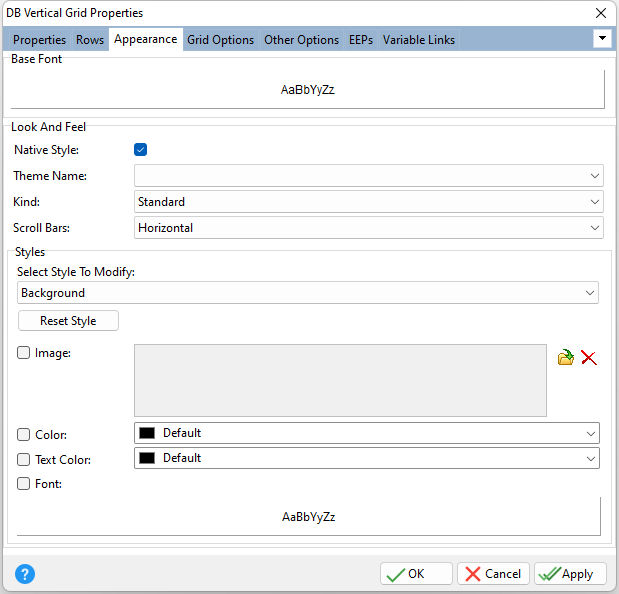Open the Kind dropdown showing Standard
The height and width of the screenshot is (594, 619).
(x=368, y=202)
